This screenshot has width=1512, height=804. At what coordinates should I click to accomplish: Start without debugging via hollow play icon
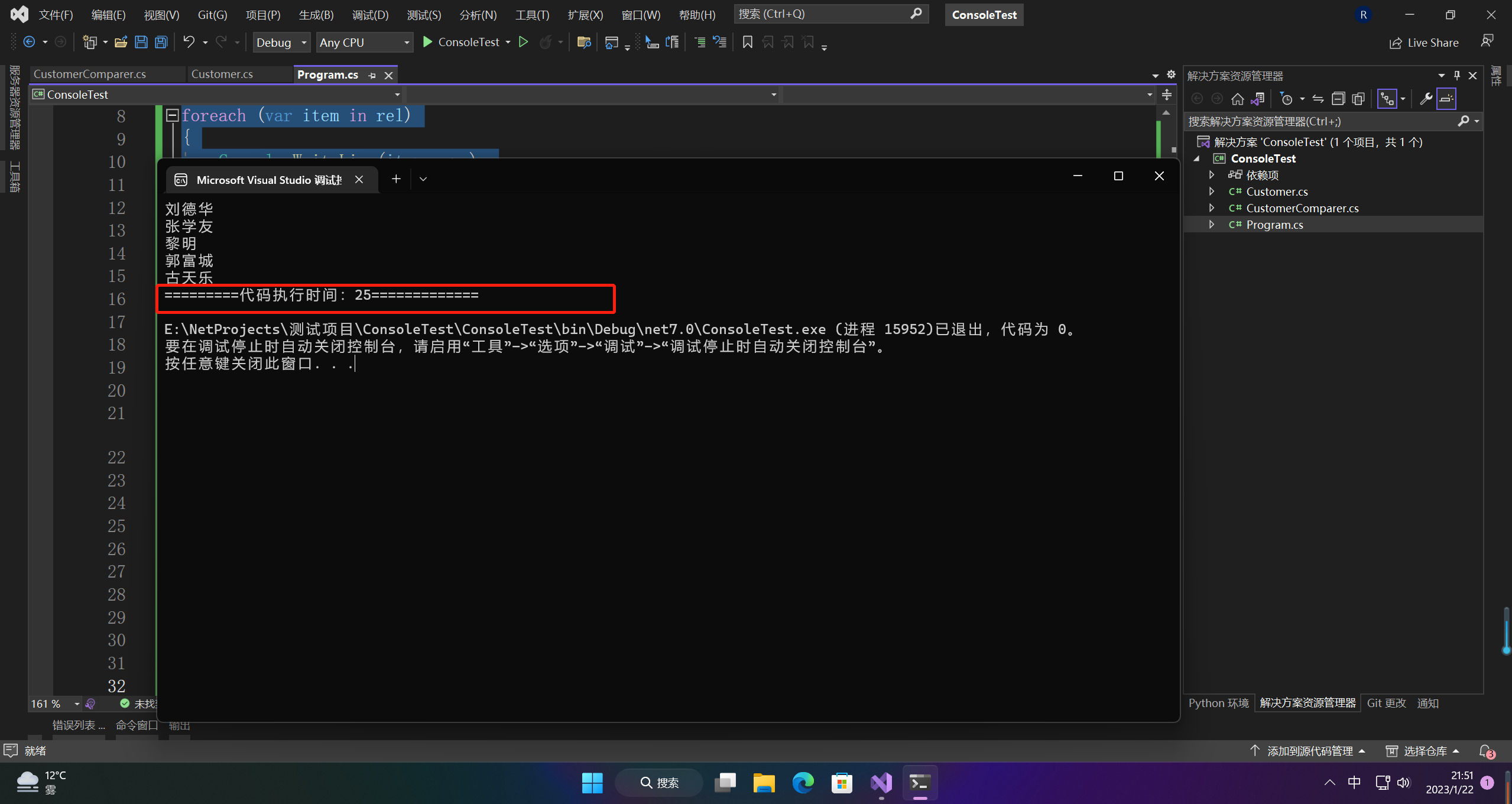523,42
